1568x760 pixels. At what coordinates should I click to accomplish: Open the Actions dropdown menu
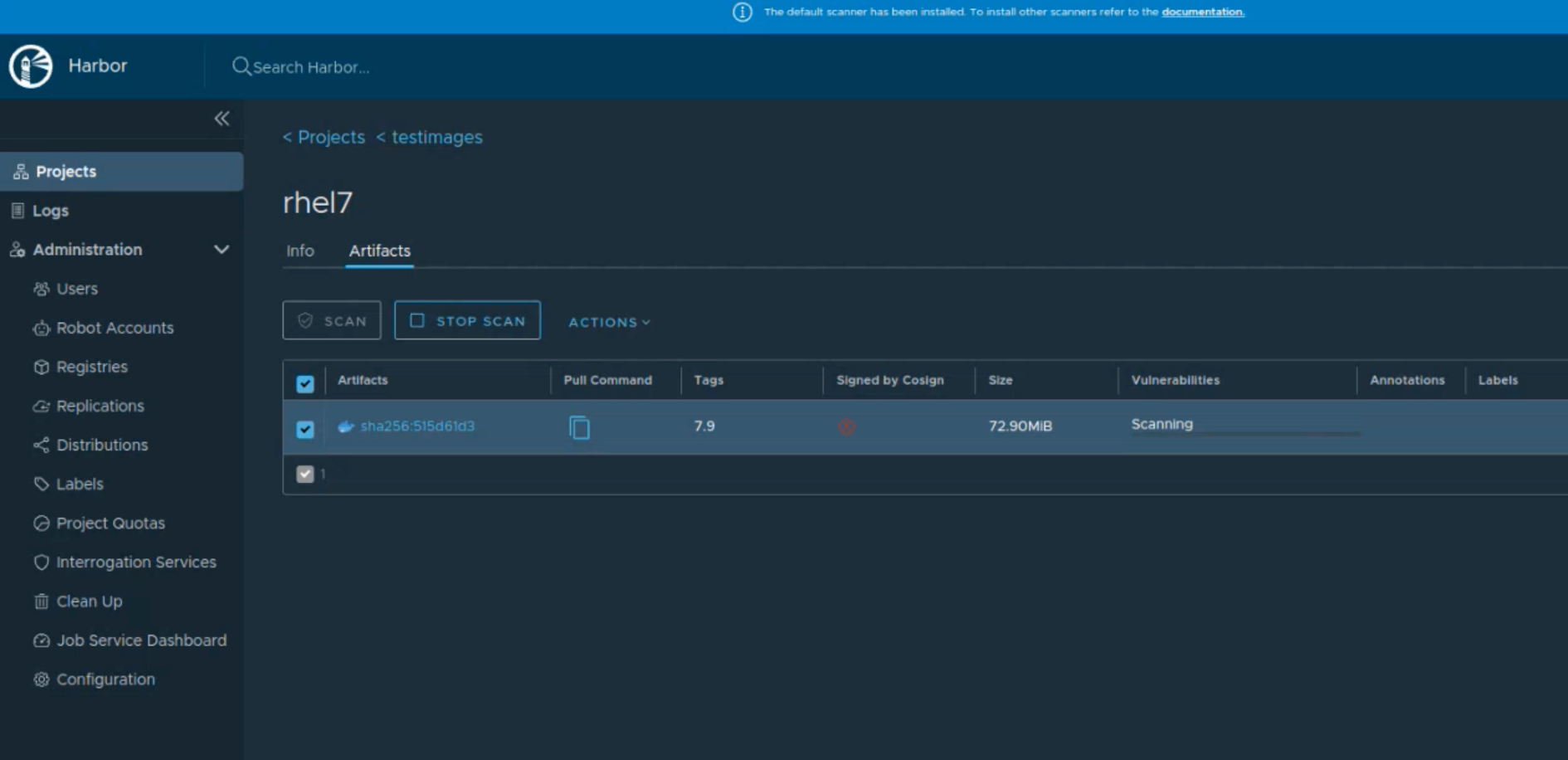(x=609, y=322)
